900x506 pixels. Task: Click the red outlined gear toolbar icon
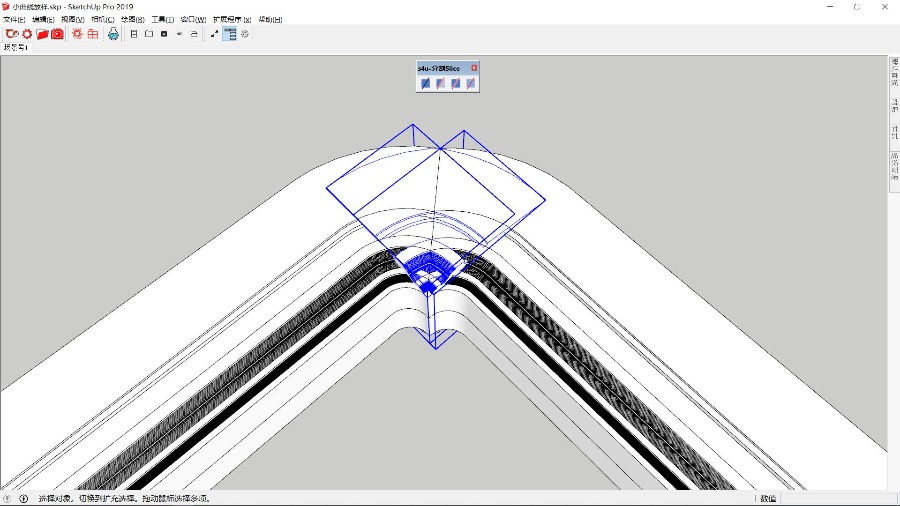click(x=77, y=34)
